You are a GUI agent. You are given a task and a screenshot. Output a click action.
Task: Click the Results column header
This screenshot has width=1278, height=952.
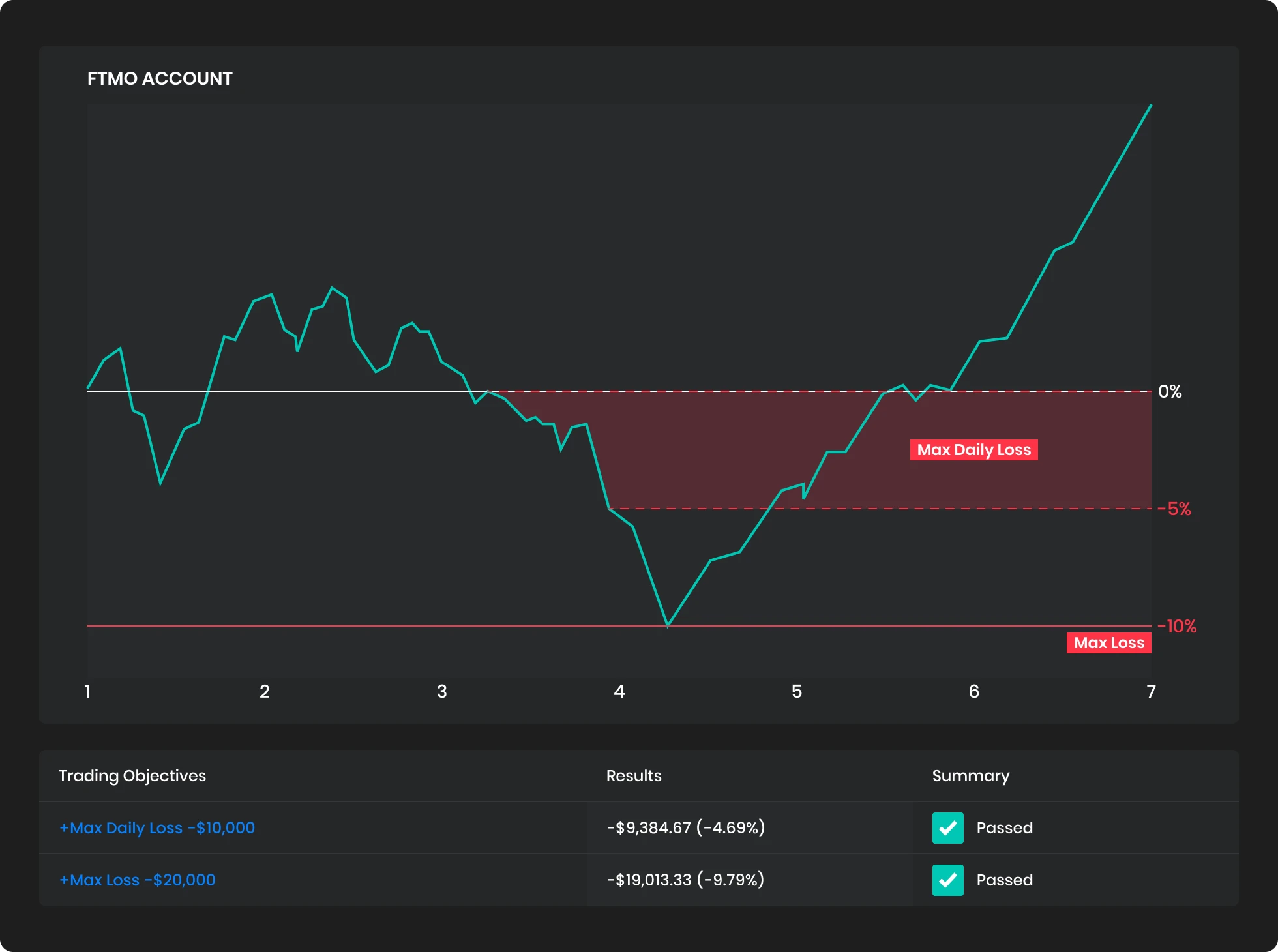coord(634,775)
